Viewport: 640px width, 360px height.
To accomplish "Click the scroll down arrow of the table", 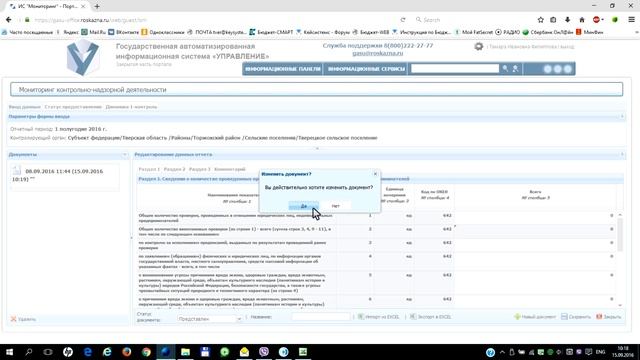I will pyautogui.click(x=620, y=305).
